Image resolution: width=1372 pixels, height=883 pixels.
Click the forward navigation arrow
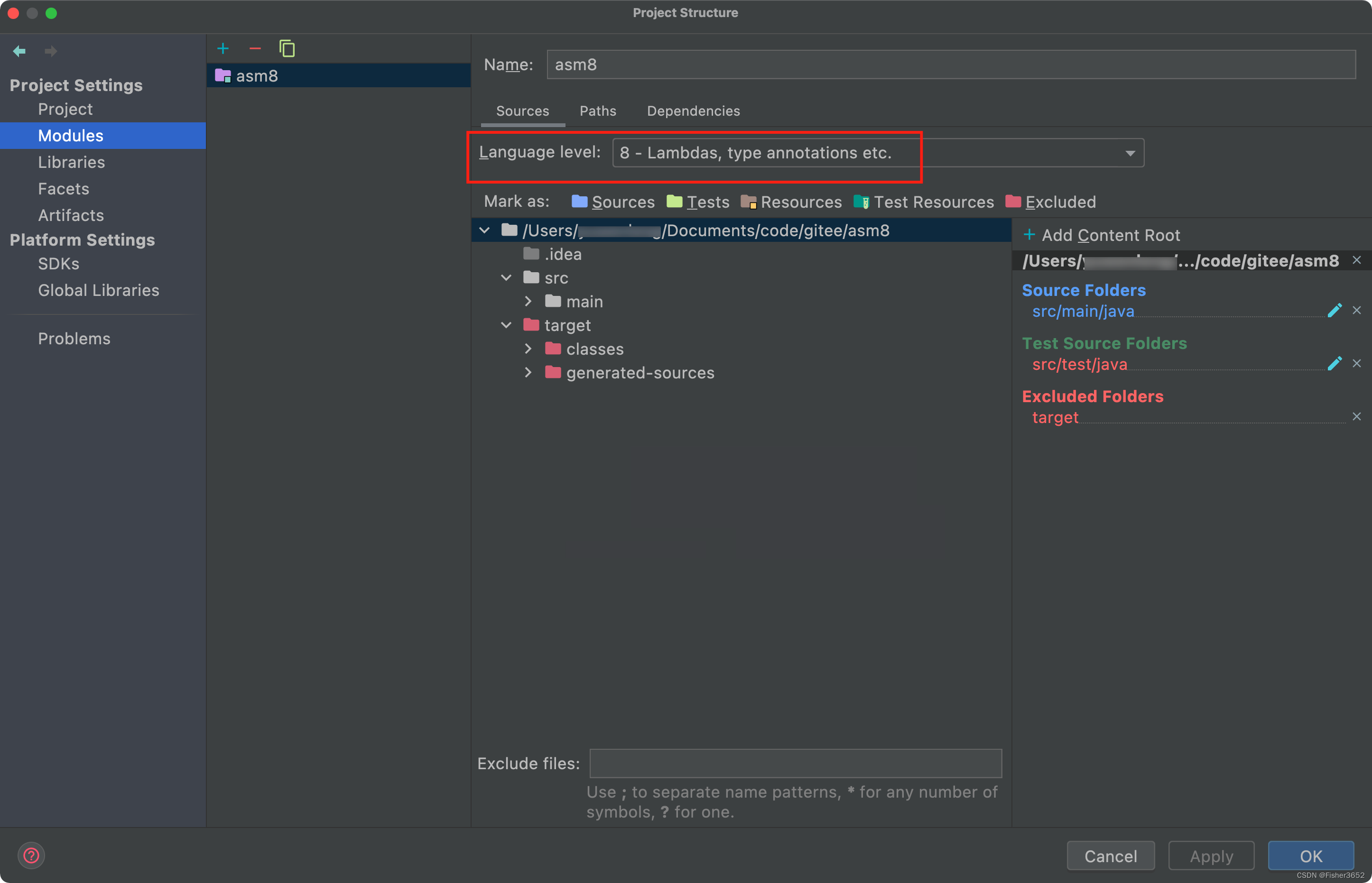51,51
